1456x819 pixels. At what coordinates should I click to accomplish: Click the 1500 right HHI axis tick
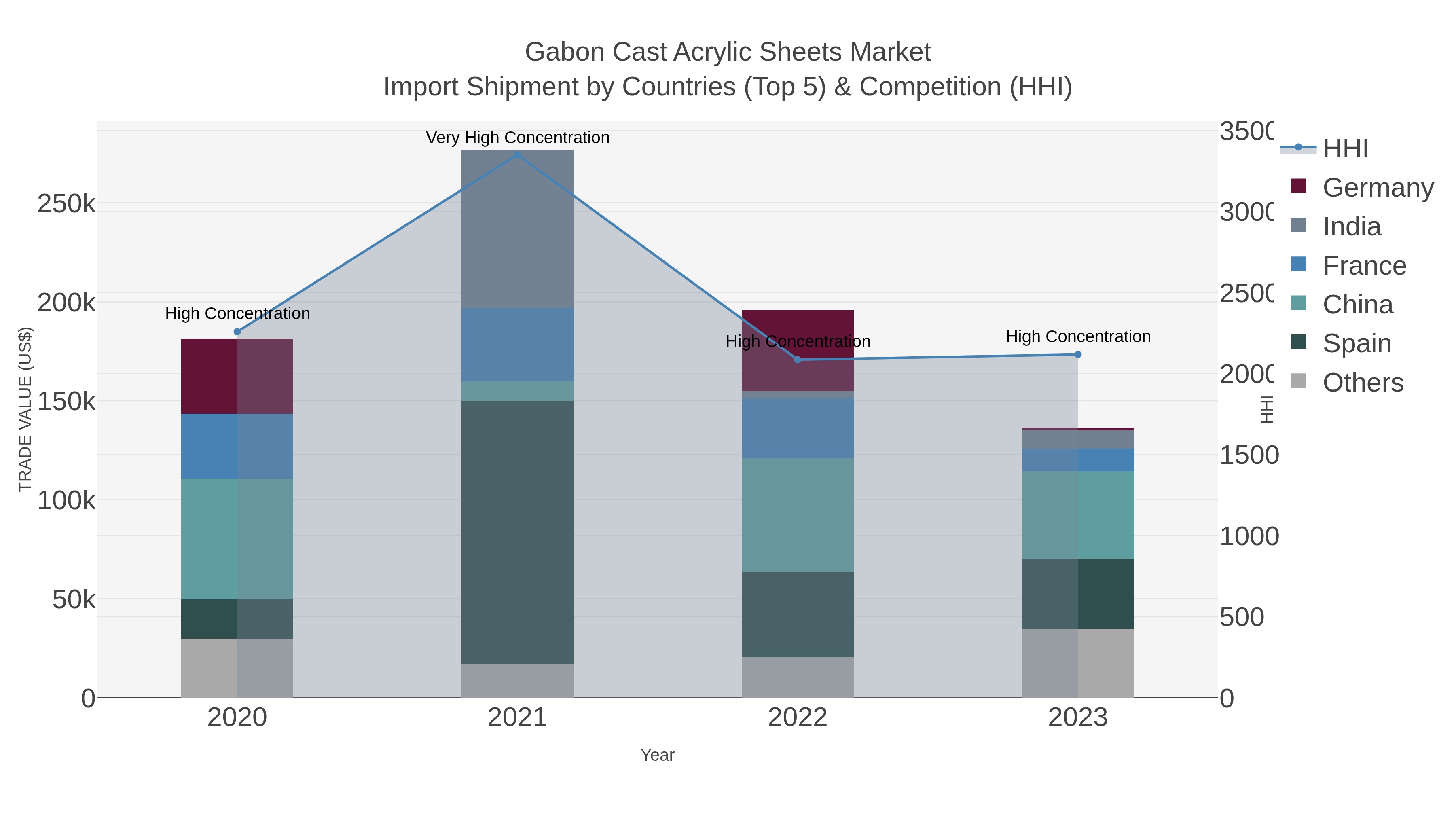1249,455
